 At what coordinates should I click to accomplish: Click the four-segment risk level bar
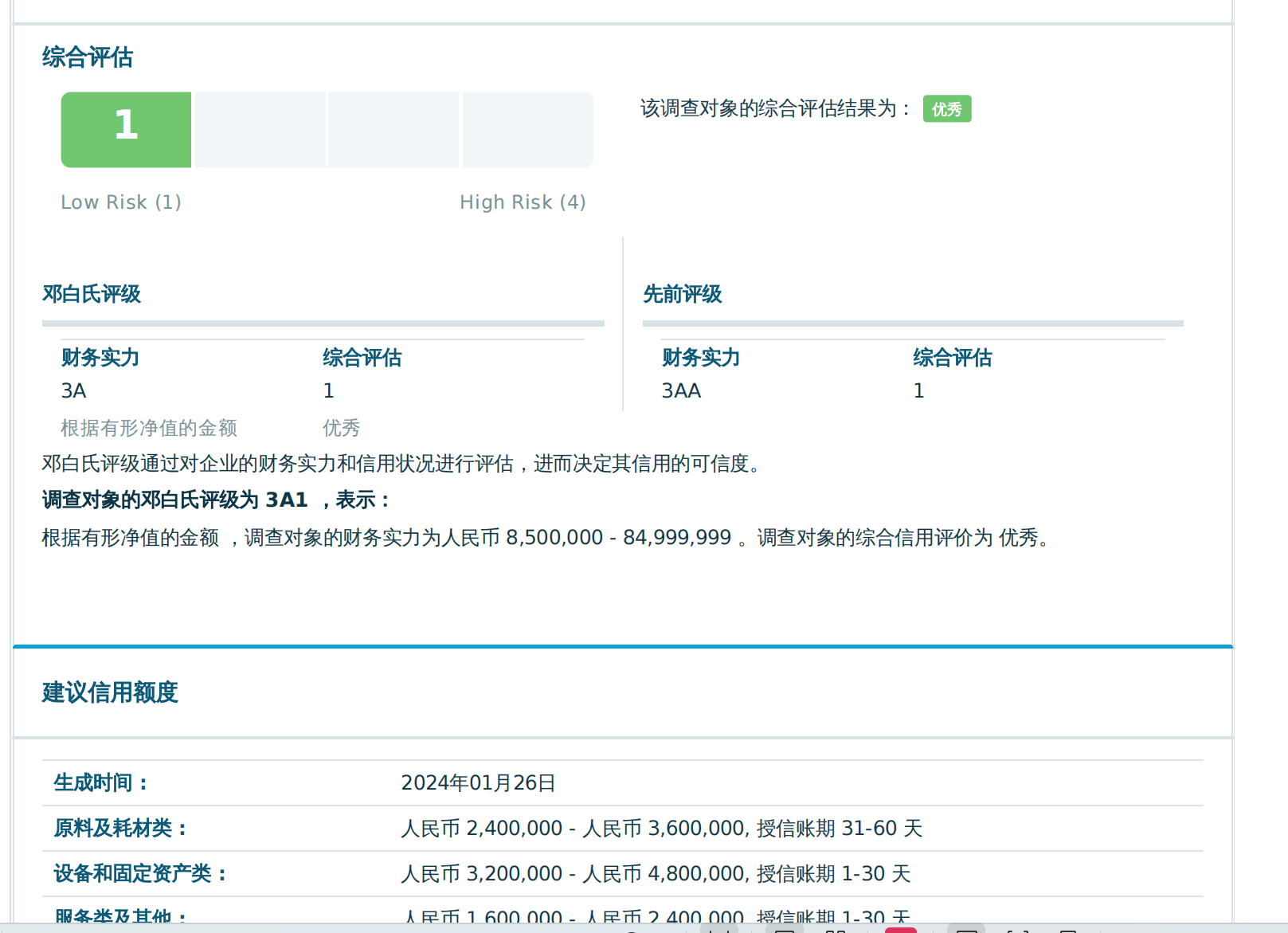pyautogui.click(x=327, y=129)
